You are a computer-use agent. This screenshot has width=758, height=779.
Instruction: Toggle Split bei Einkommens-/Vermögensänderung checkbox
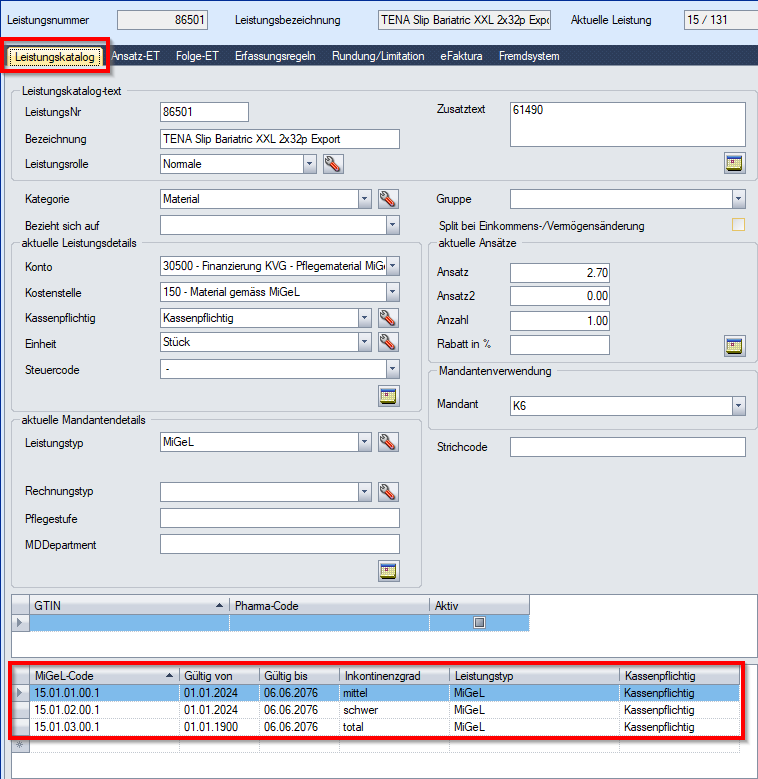(x=738, y=225)
